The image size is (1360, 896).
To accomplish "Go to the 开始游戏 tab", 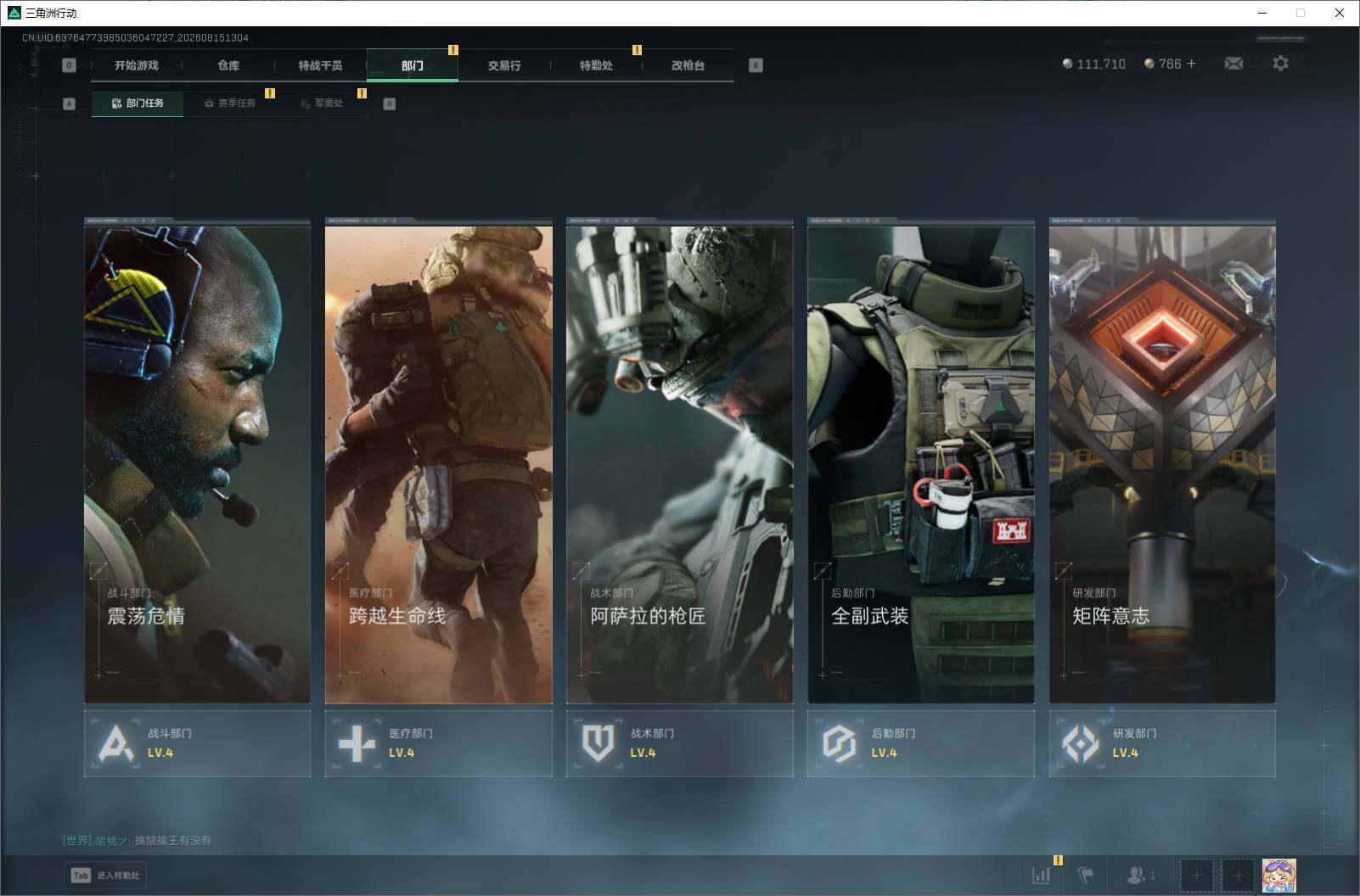I will coord(137,65).
